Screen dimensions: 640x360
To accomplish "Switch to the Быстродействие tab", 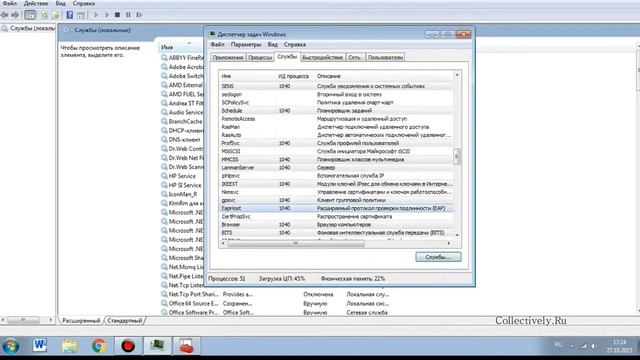I will [x=322, y=58].
